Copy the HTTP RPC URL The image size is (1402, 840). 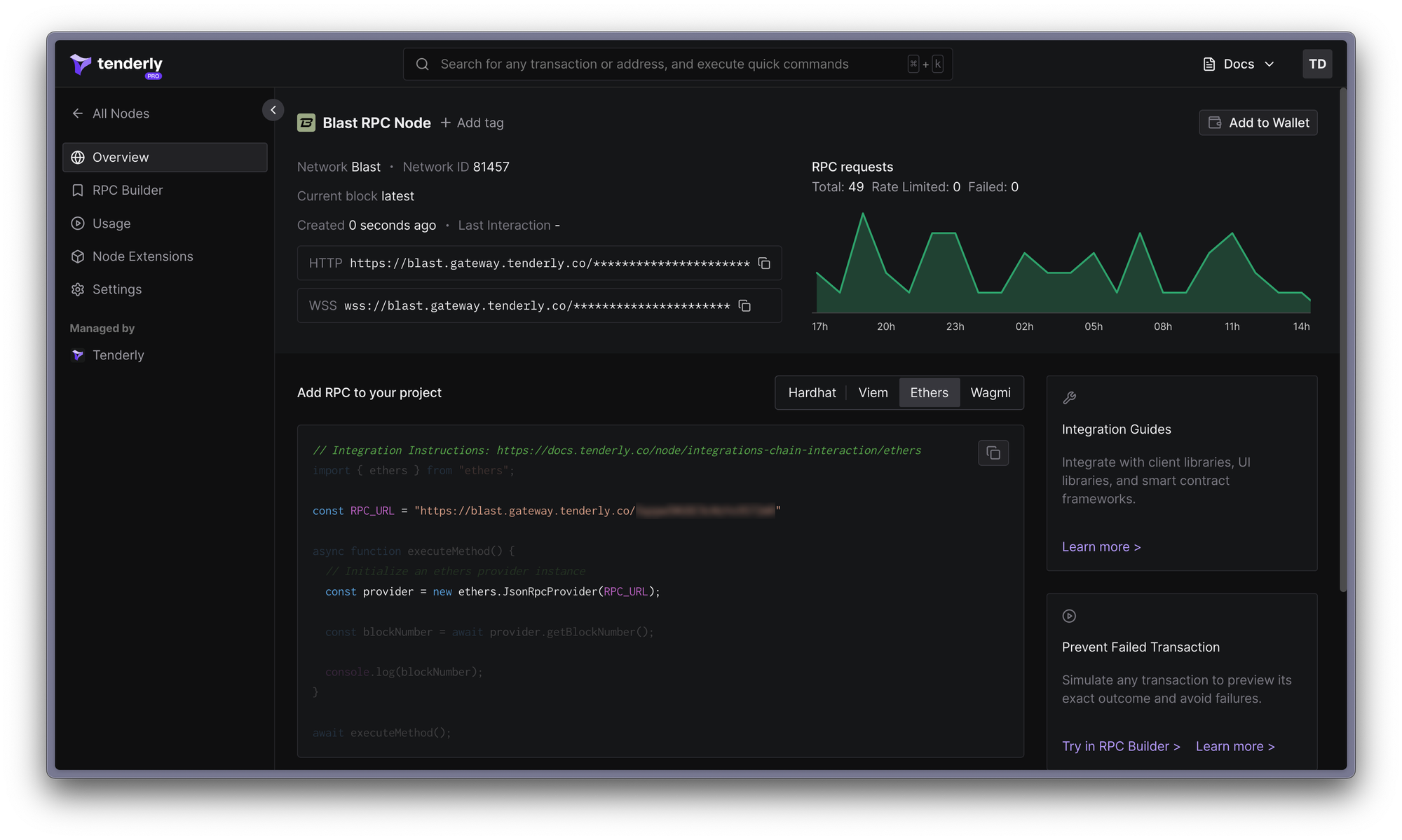click(x=764, y=263)
